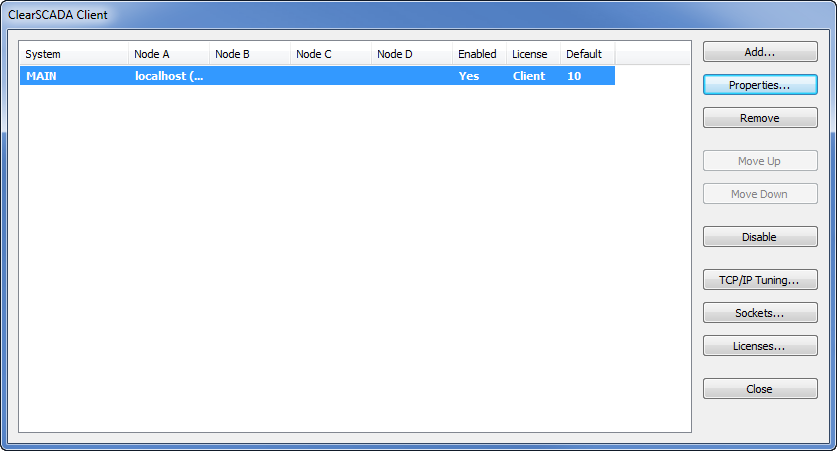
Task: Open the Licenses... dialog
Action: pos(760,346)
